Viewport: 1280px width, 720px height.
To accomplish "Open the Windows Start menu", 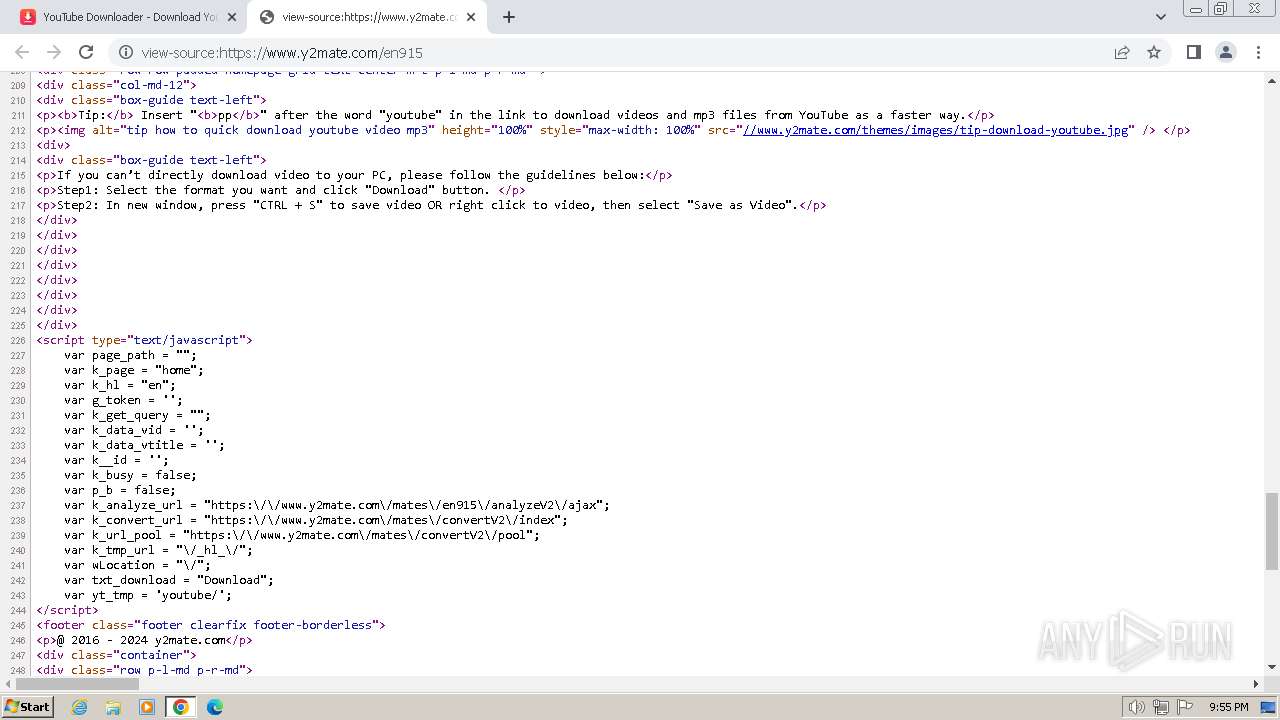I will pyautogui.click(x=27, y=707).
